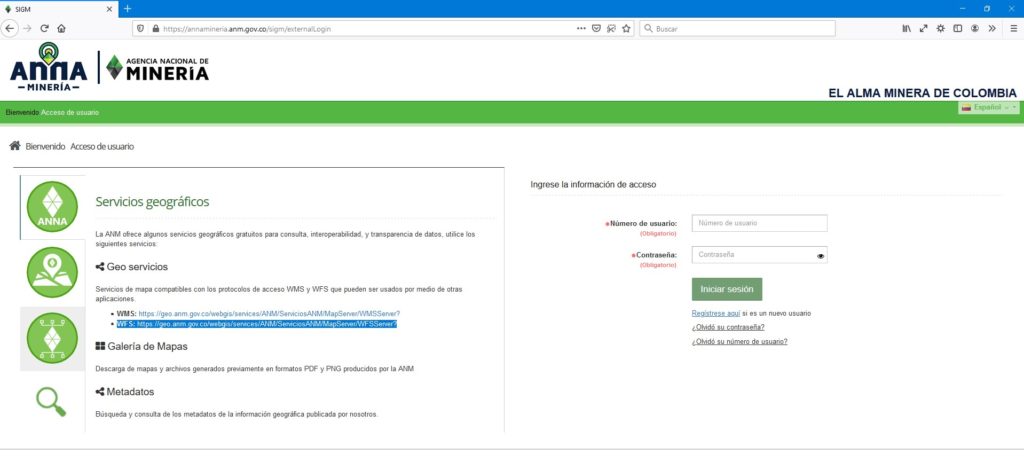Bookmark this page with star icon

(626, 28)
